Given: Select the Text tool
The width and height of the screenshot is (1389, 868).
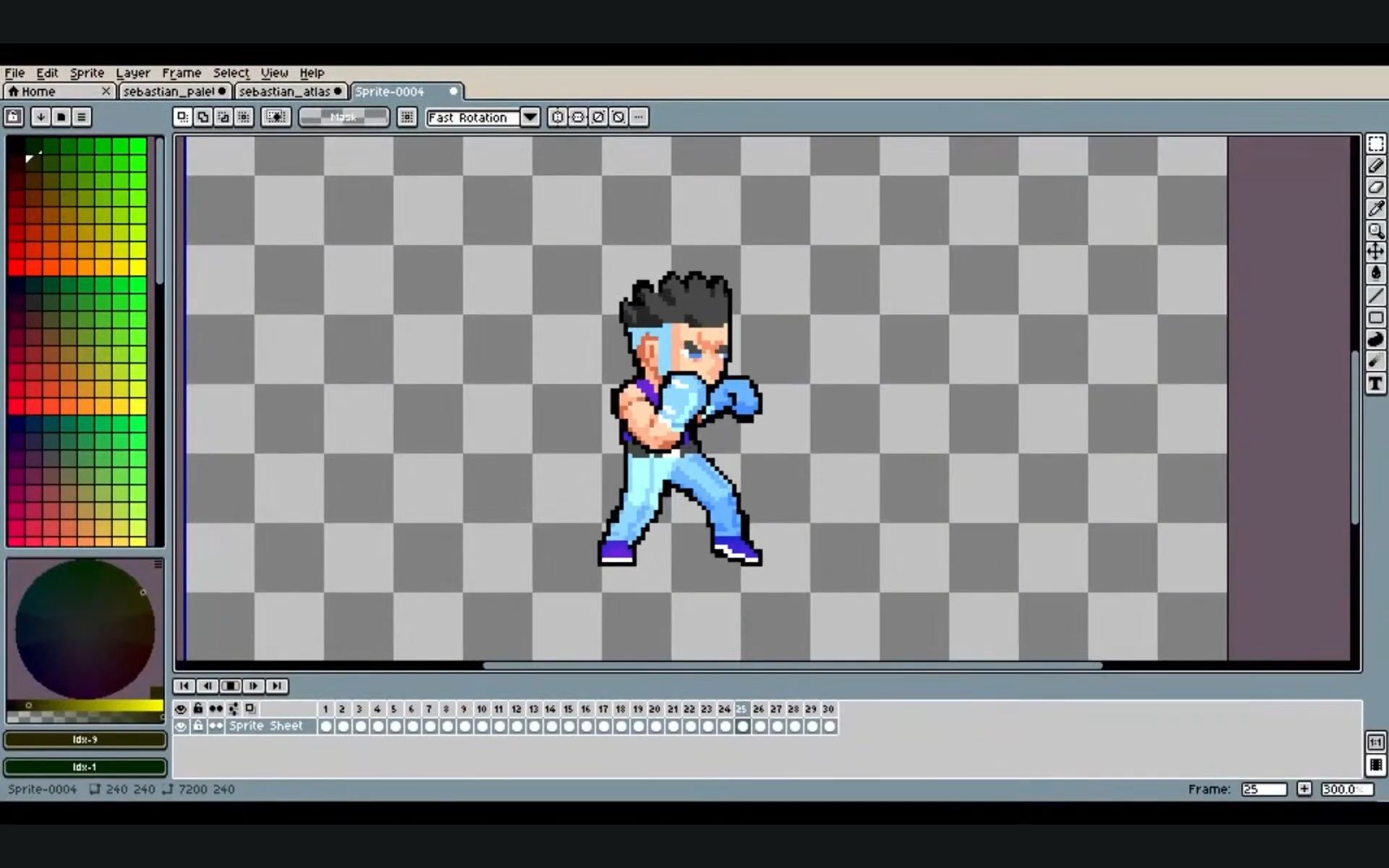Looking at the screenshot, I should pos(1375,384).
